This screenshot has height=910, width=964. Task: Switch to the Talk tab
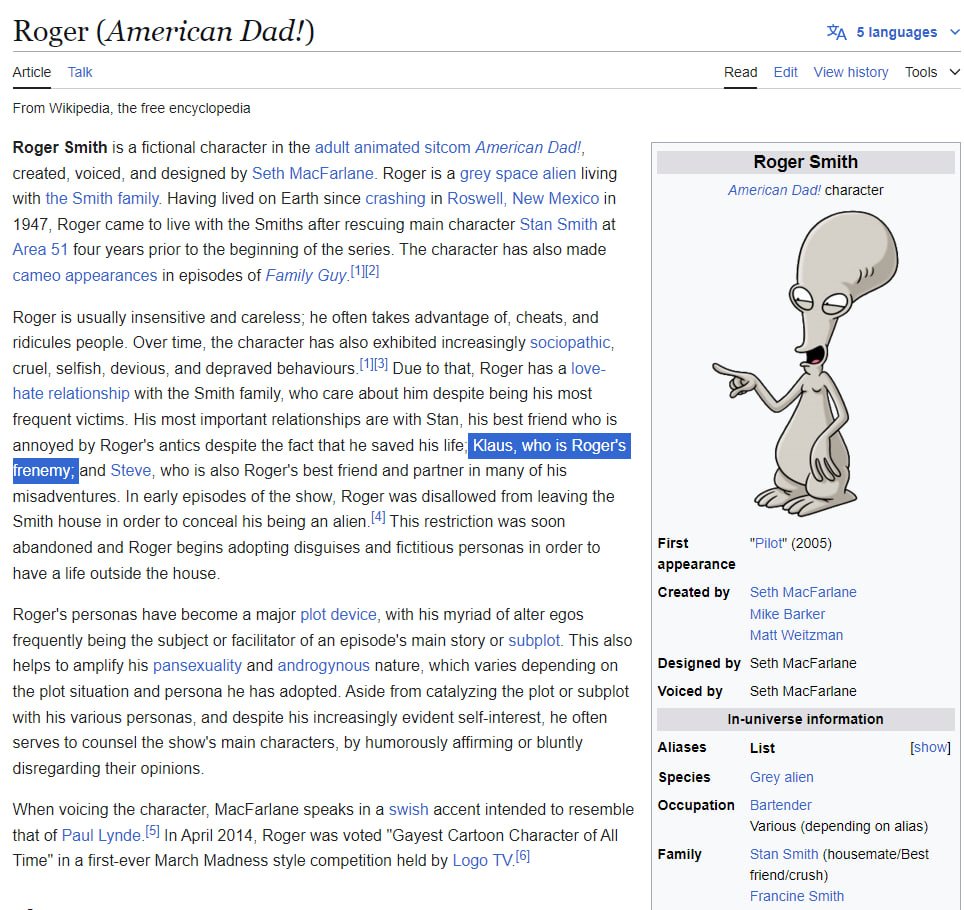tap(80, 72)
